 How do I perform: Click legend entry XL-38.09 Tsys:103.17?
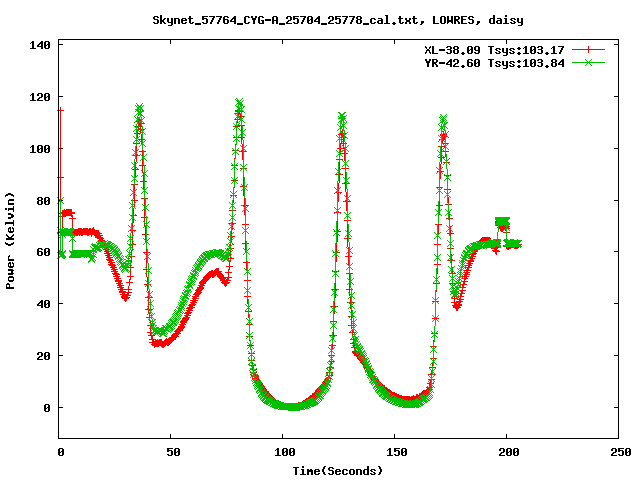[494, 50]
